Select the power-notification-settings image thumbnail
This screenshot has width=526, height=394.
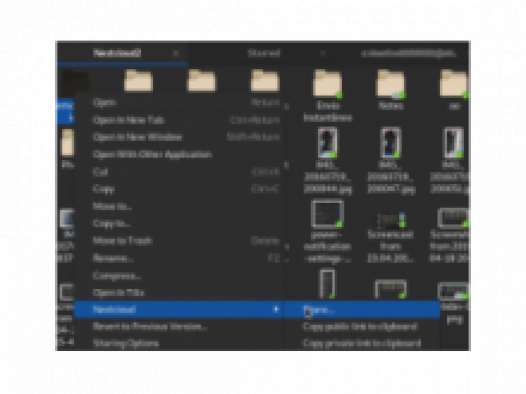tap(327, 214)
